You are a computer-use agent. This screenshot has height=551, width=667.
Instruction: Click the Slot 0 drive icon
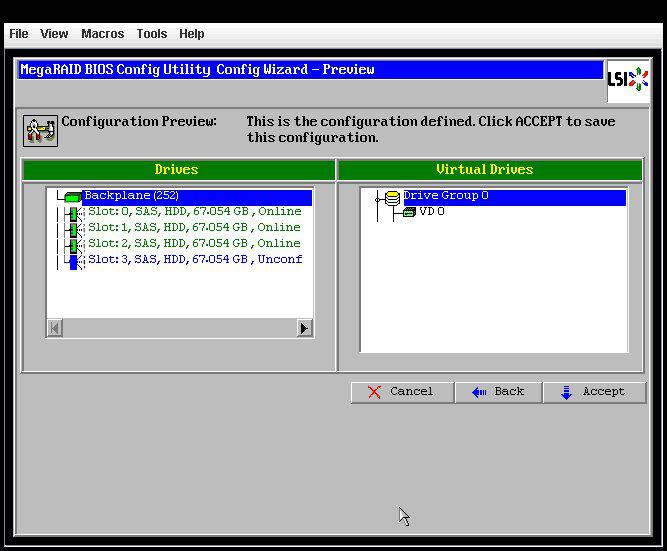coord(73,213)
